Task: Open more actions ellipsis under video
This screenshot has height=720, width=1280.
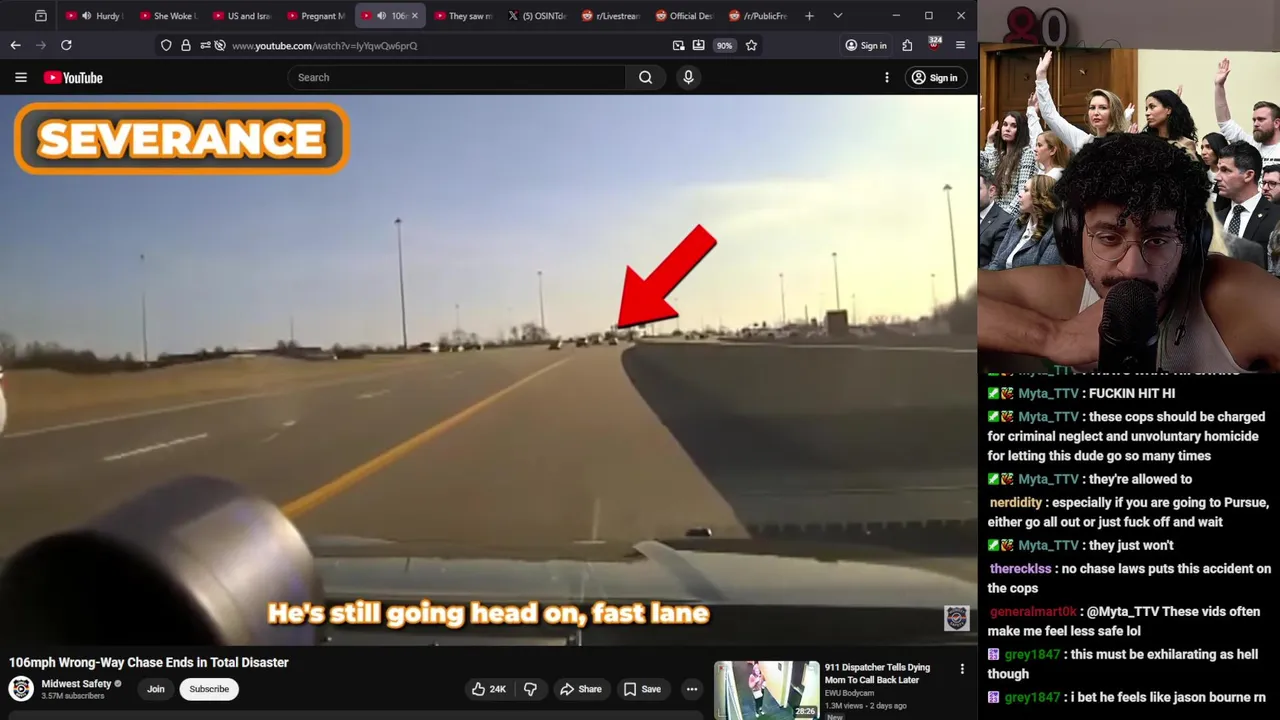Action: pos(692,689)
